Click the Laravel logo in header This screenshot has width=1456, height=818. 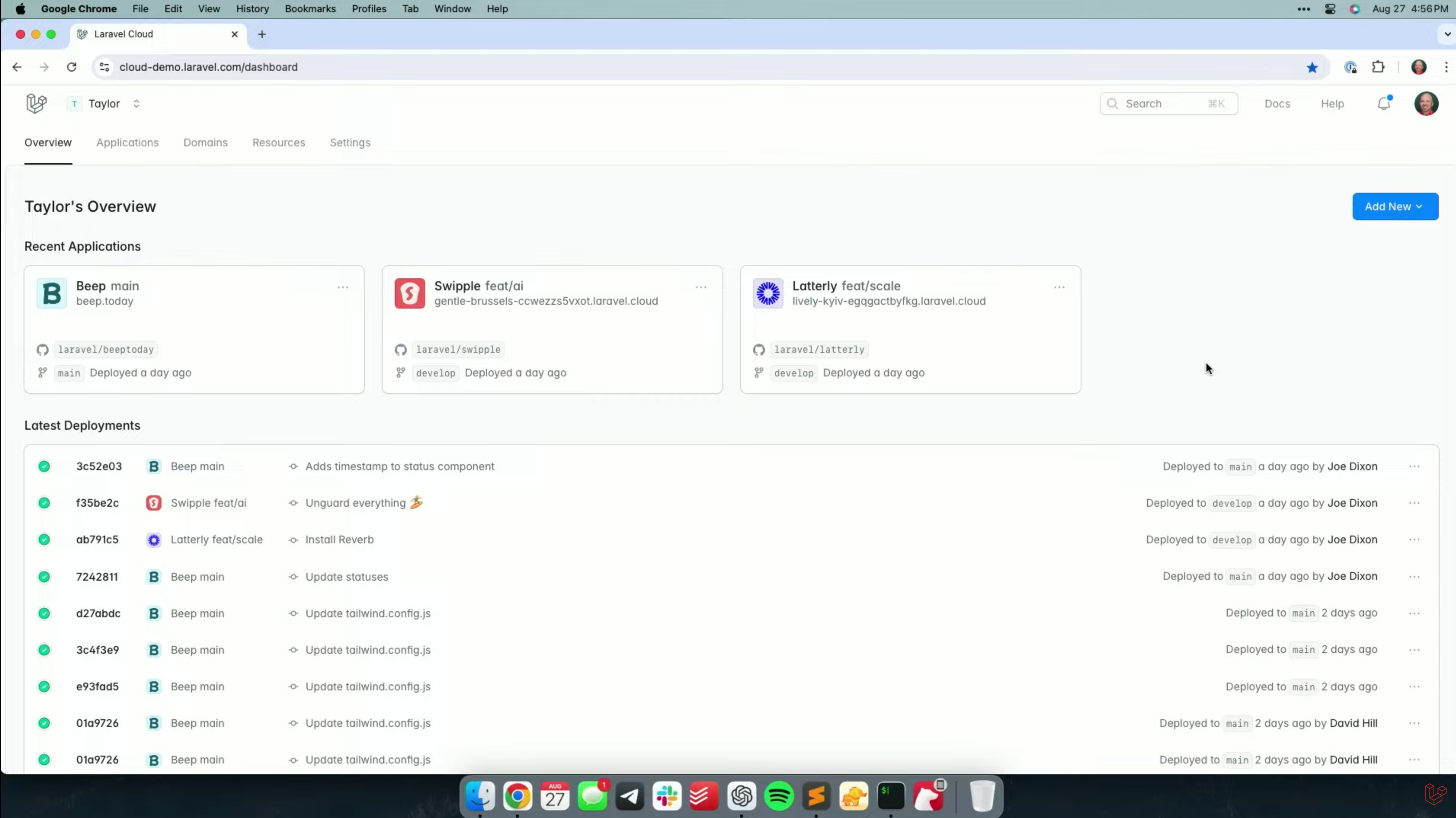(x=36, y=104)
